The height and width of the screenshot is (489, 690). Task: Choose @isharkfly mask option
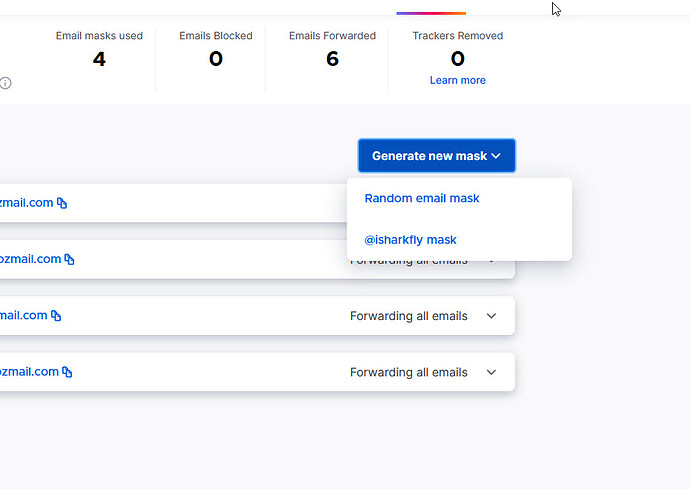(x=410, y=240)
